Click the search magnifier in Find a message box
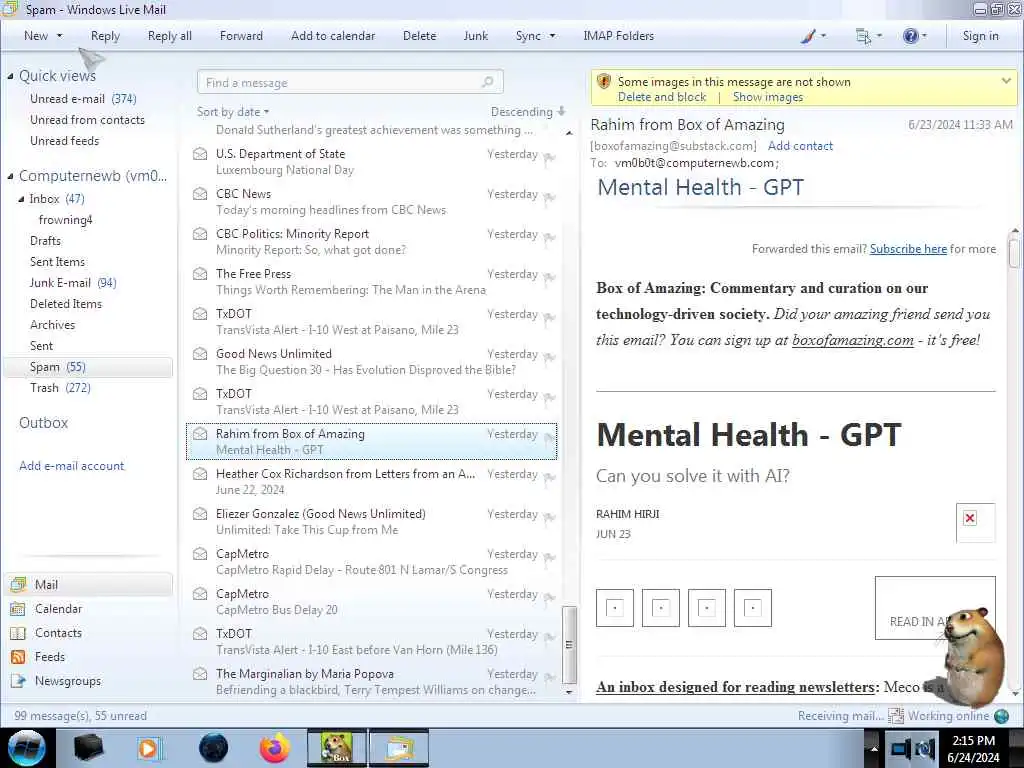 (488, 82)
